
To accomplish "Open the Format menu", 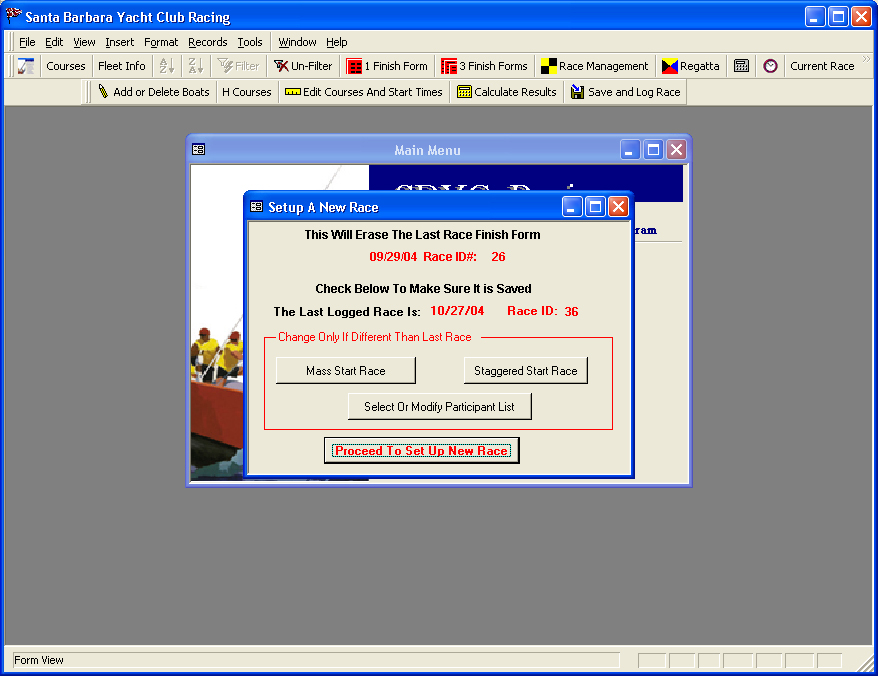I will click(161, 42).
